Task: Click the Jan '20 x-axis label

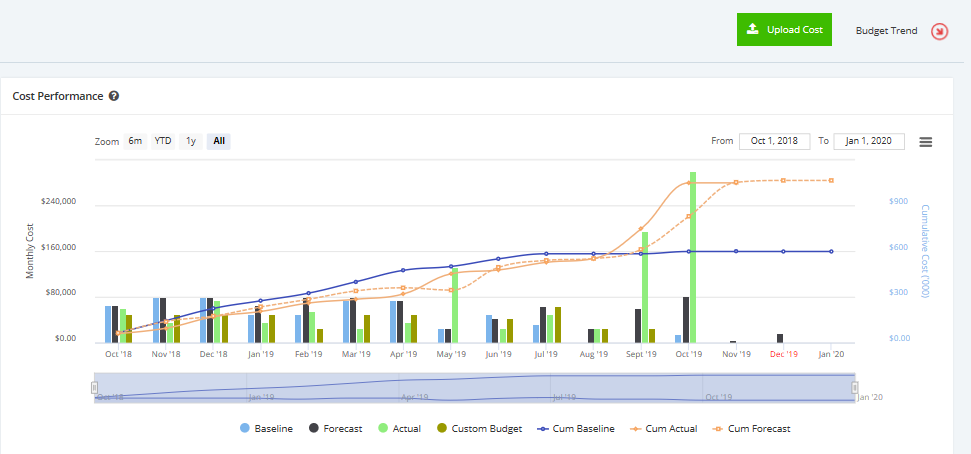Action: click(x=830, y=354)
